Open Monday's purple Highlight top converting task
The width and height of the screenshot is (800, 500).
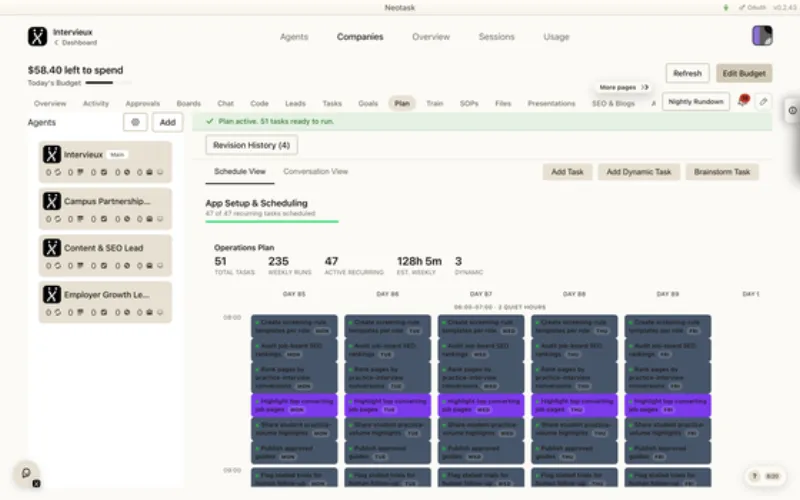click(x=294, y=405)
